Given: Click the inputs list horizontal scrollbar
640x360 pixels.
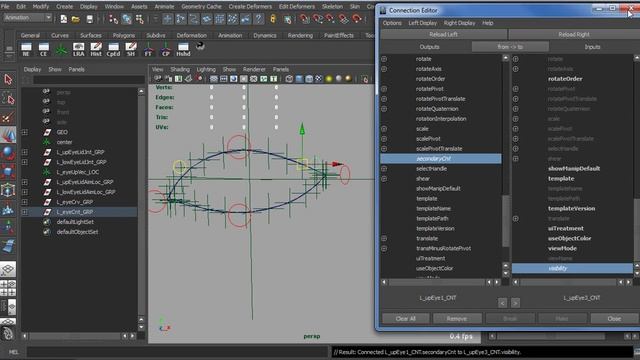Looking at the screenshot, I should (x=569, y=282).
